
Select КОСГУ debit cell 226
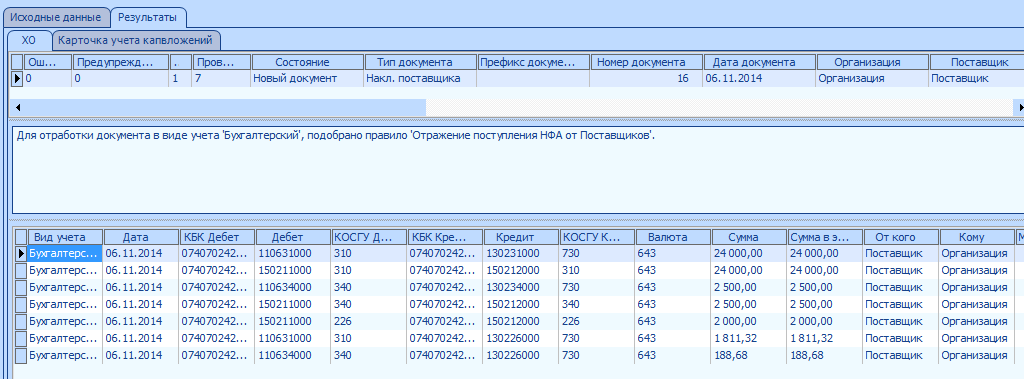coord(369,321)
